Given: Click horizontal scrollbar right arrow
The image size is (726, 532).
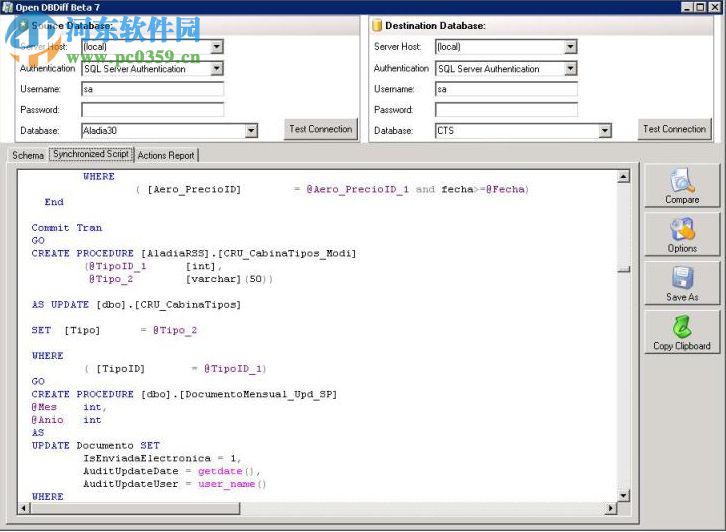Looking at the screenshot, I should [611, 508].
